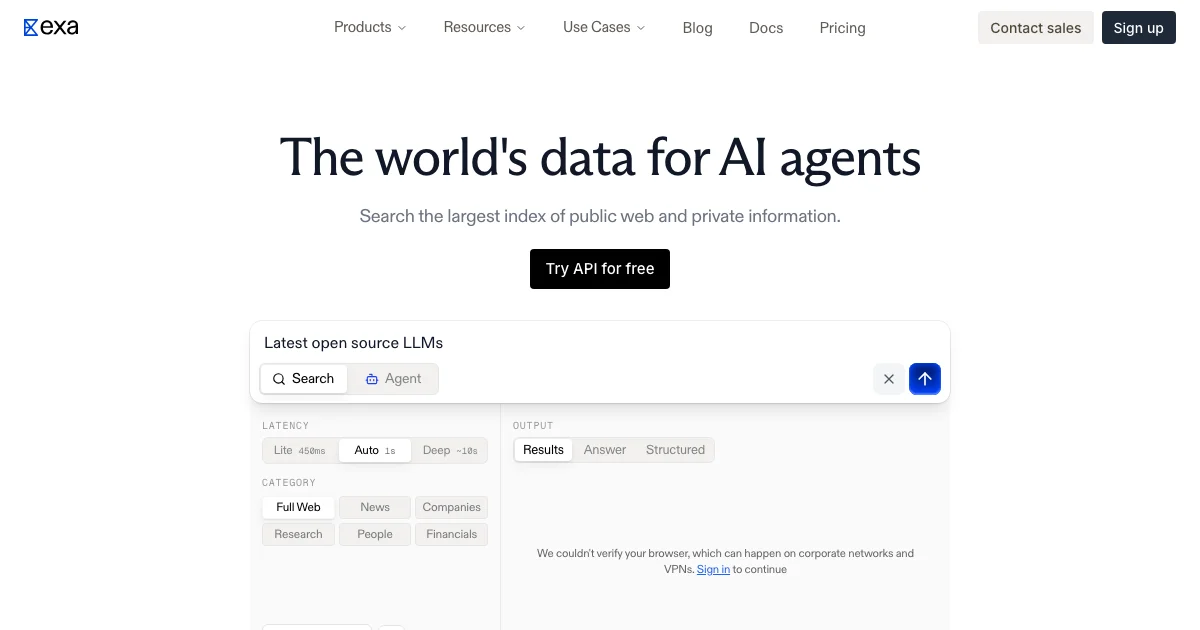Clear the search query with X icon
The height and width of the screenshot is (630, 1200).
(x=889, y=379)
